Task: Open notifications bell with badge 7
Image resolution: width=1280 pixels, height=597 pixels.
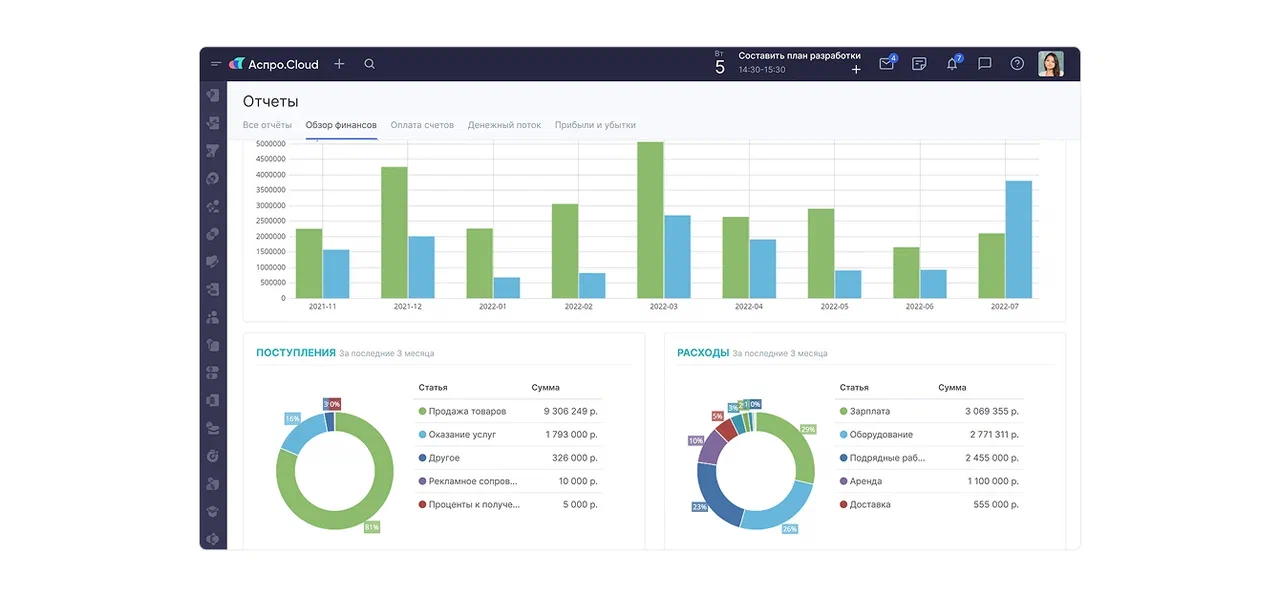Action: pyautogui.click(x=952, y=64)
